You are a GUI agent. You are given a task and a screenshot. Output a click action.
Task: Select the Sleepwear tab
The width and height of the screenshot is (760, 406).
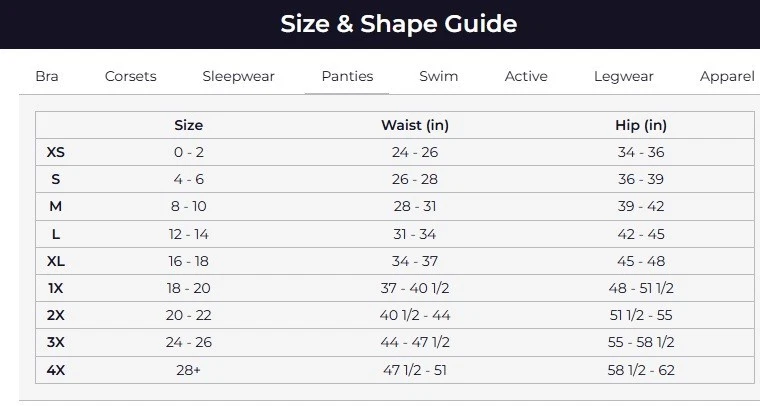click(x=238, y=76)
